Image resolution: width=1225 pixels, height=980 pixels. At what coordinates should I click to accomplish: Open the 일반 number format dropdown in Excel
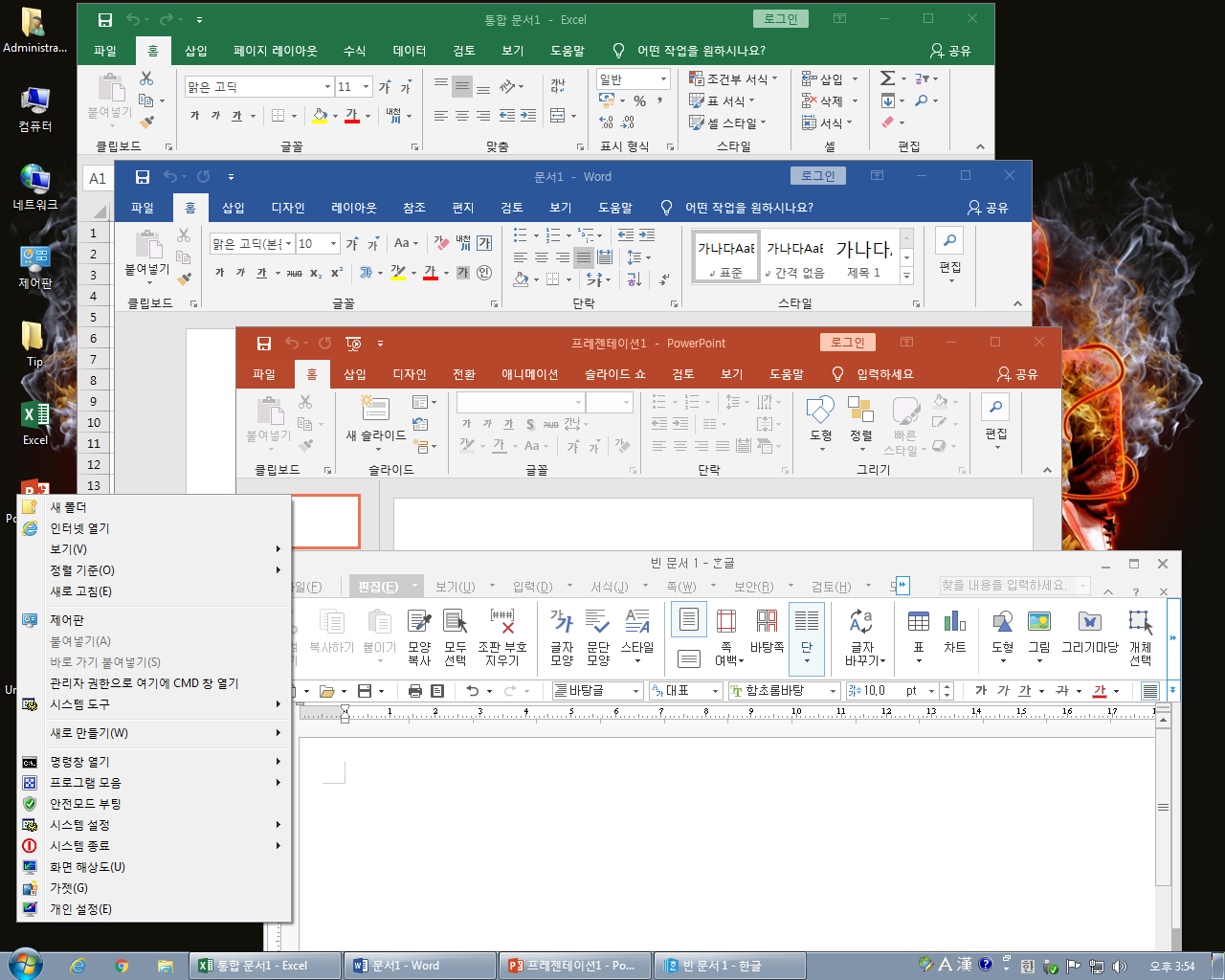tap(663, 78)
